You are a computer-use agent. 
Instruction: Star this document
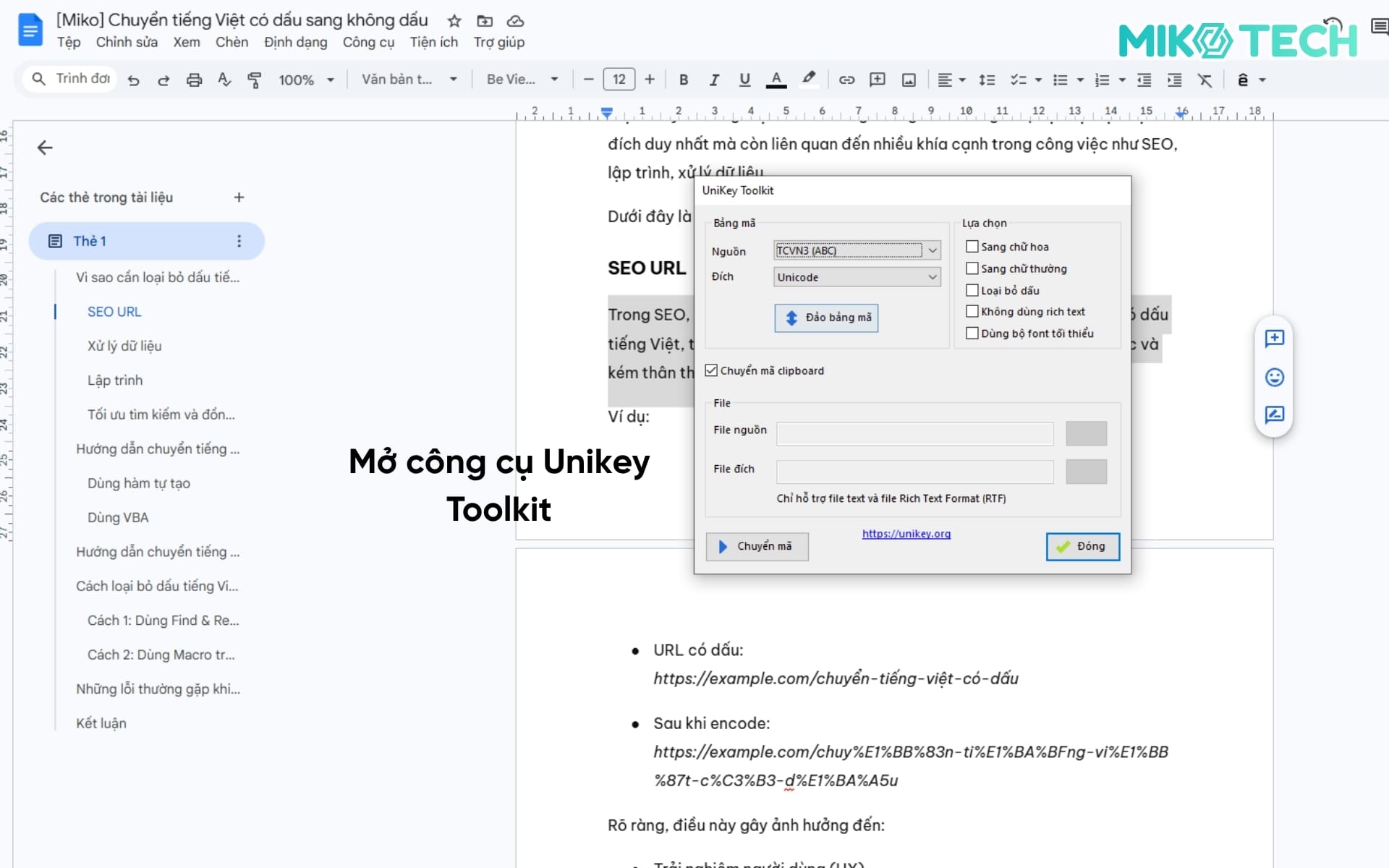[x=454, y=21]
